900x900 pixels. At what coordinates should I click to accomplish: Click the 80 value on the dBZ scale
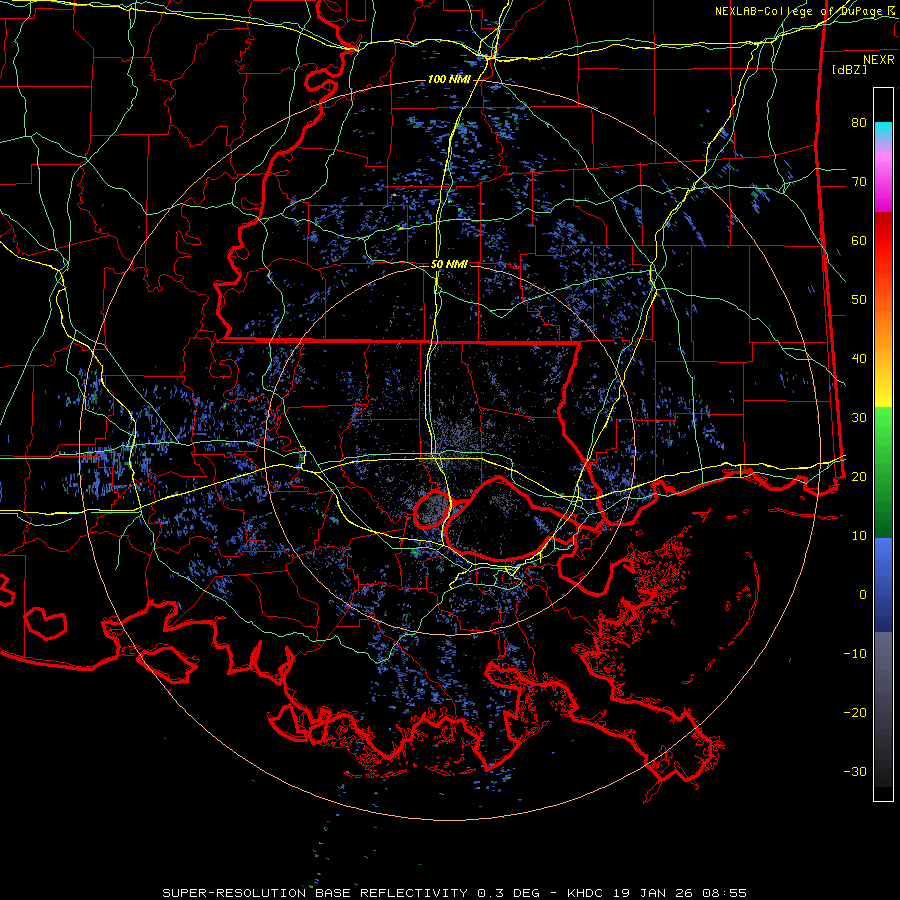click(x=859, y=123)
